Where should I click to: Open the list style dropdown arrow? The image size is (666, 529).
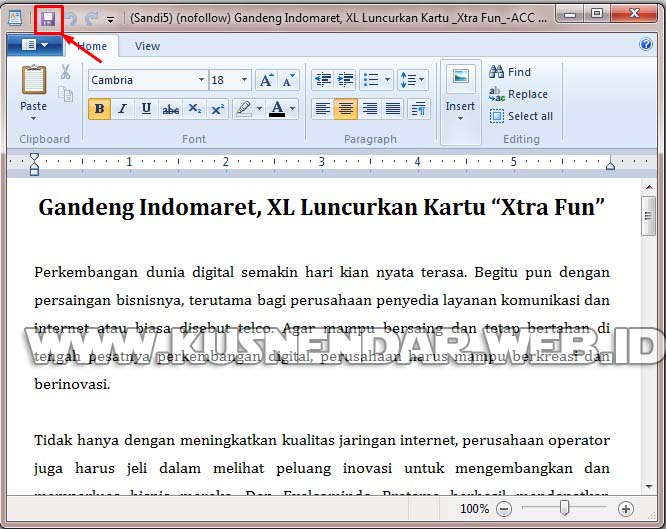click(387, 79)
